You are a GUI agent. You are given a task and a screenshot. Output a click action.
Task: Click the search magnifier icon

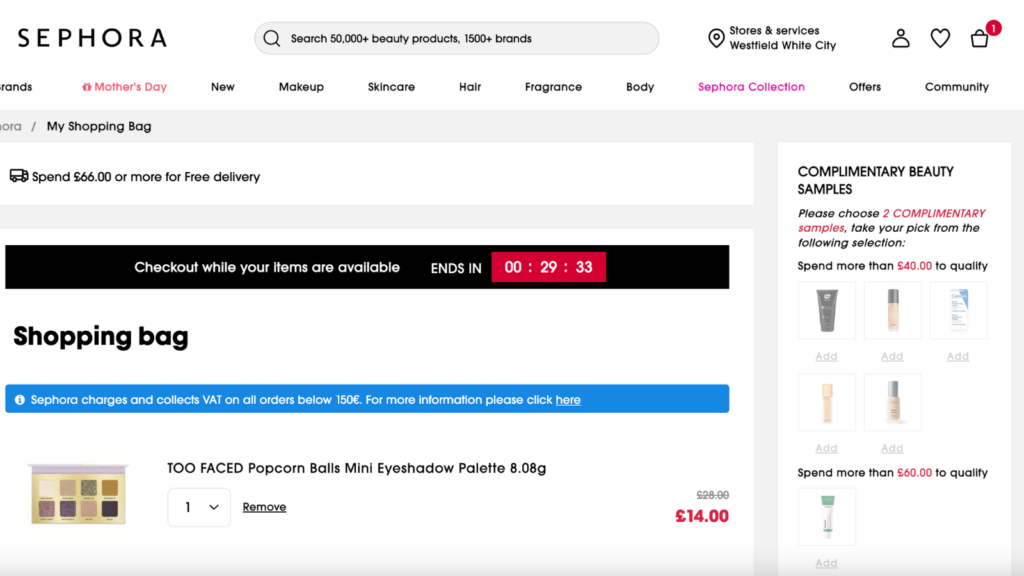click(x=271, y=38)
